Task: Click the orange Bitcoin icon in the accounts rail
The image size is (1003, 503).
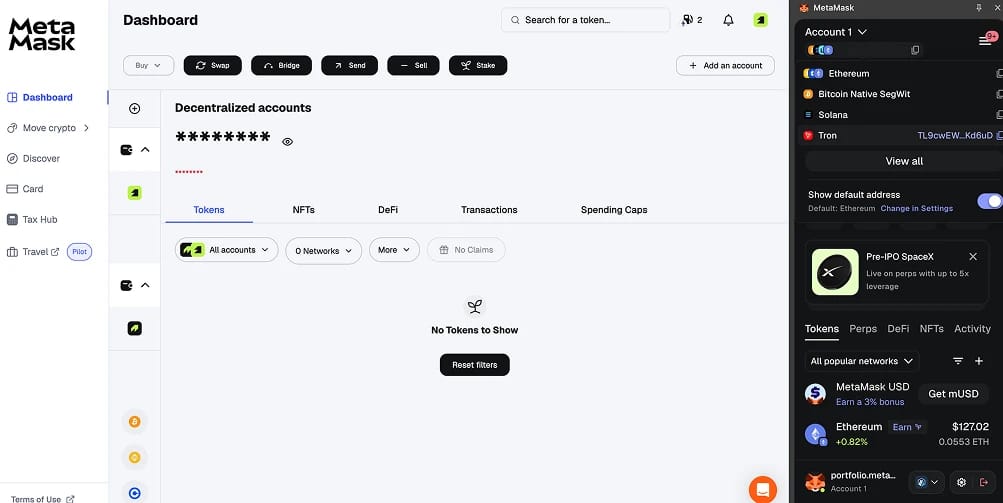Action: click(x=134, y=422)
